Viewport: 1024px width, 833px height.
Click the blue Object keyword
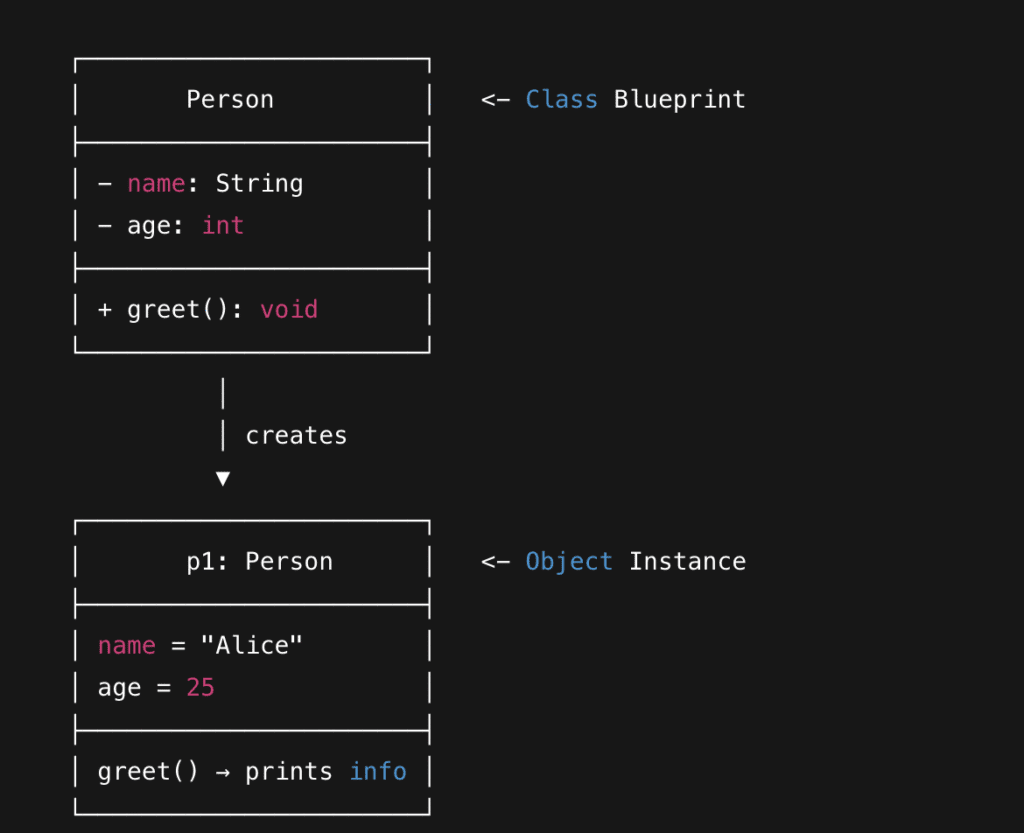coord(569,562)
